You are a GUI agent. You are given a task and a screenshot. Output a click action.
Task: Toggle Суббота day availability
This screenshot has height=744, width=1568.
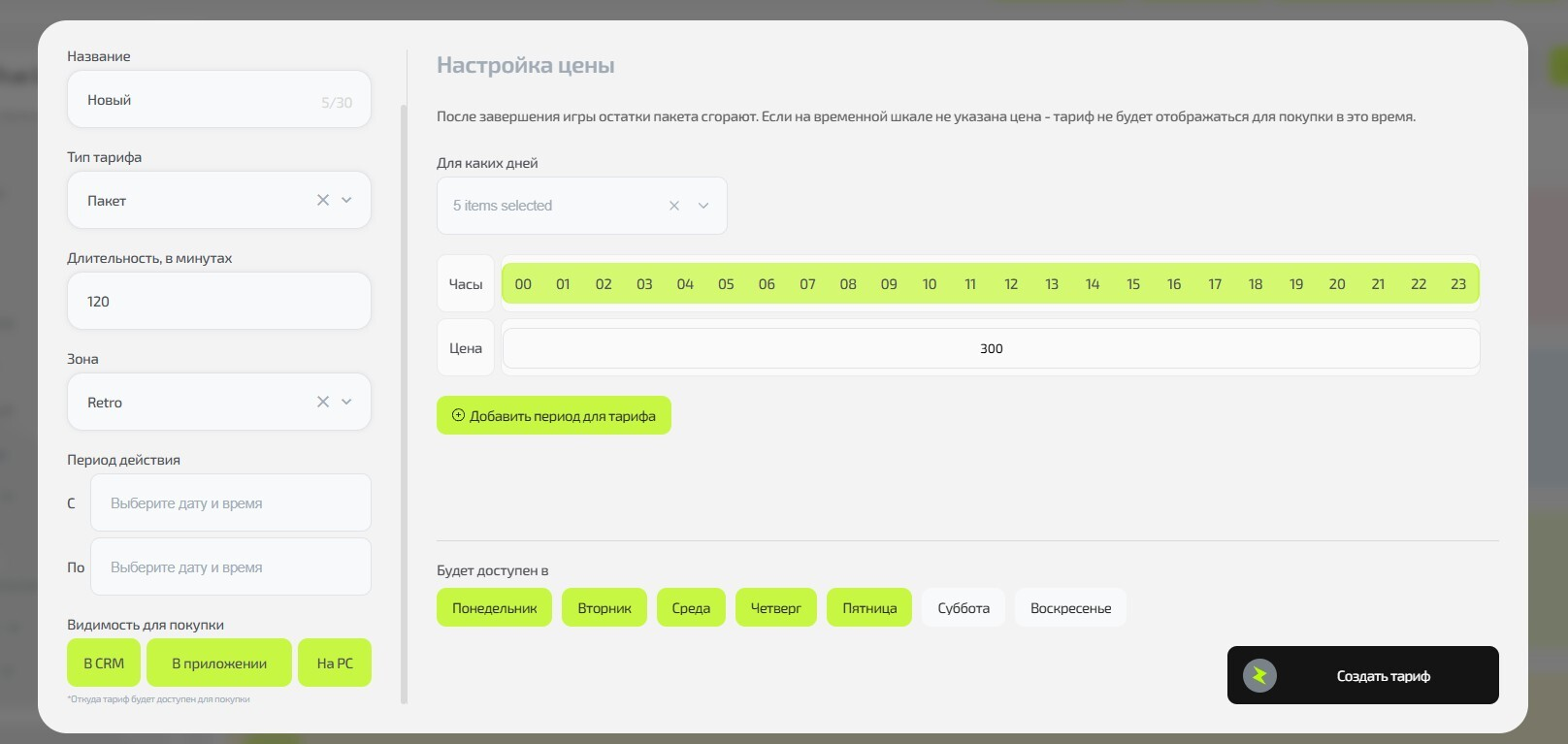[x=963, y=608]
